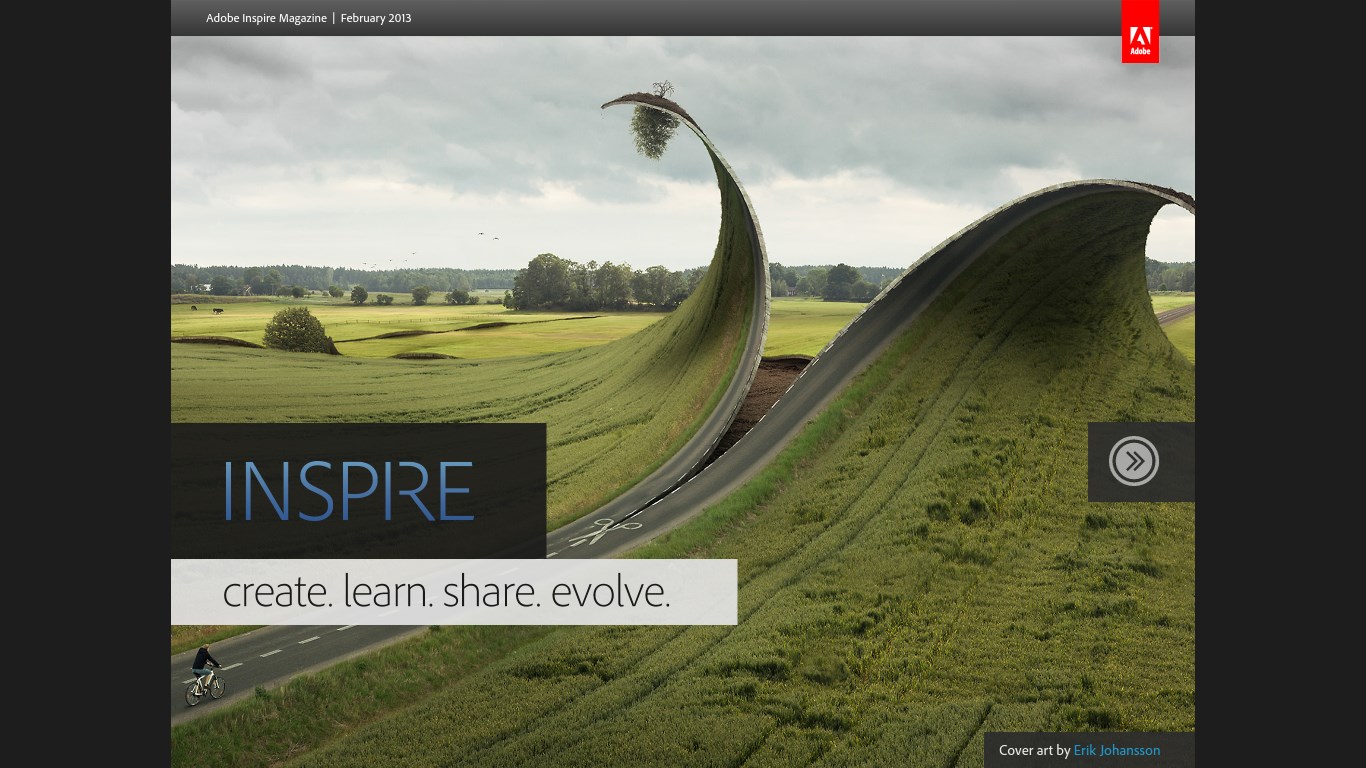Image resolution: width=1366 pixels, height=768 pixels.
Task: Click the blue INSPIRE title text
Action: click(x=348, y=491)
